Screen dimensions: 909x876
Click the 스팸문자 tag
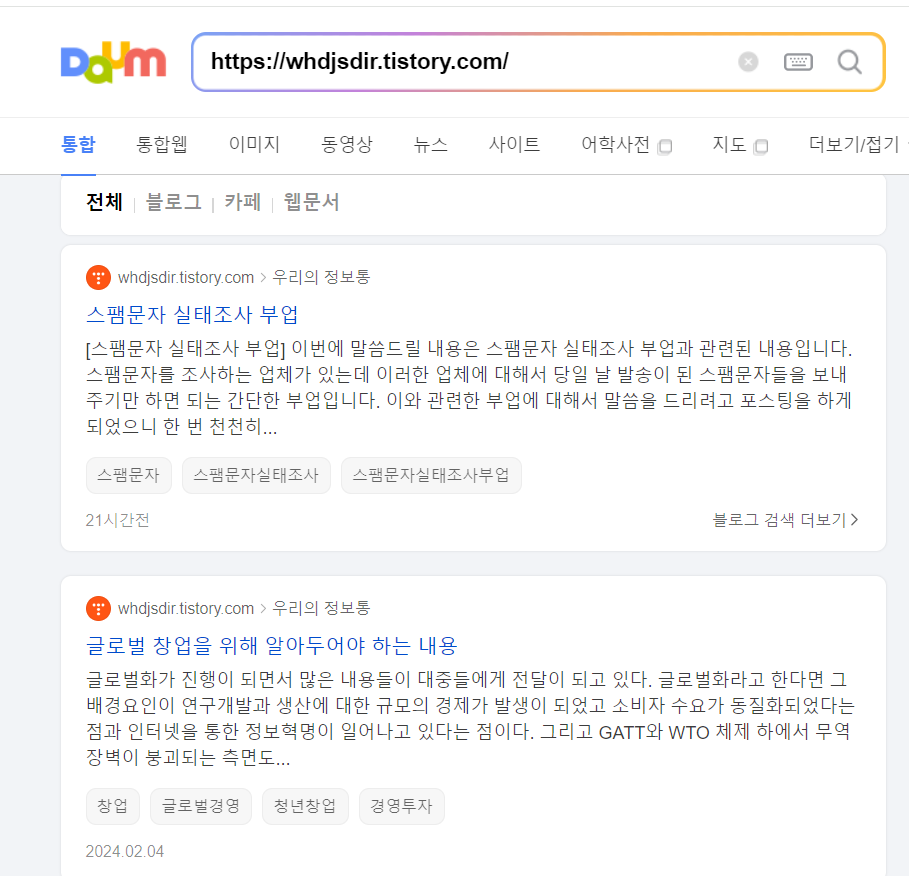click(x=129, y=475)
